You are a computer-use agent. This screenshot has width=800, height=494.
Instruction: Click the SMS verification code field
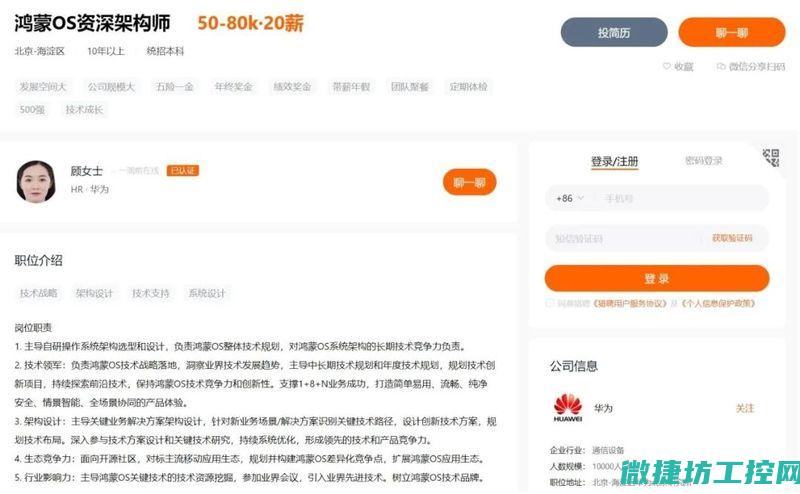pyautogui.click(x=624, y=238)
